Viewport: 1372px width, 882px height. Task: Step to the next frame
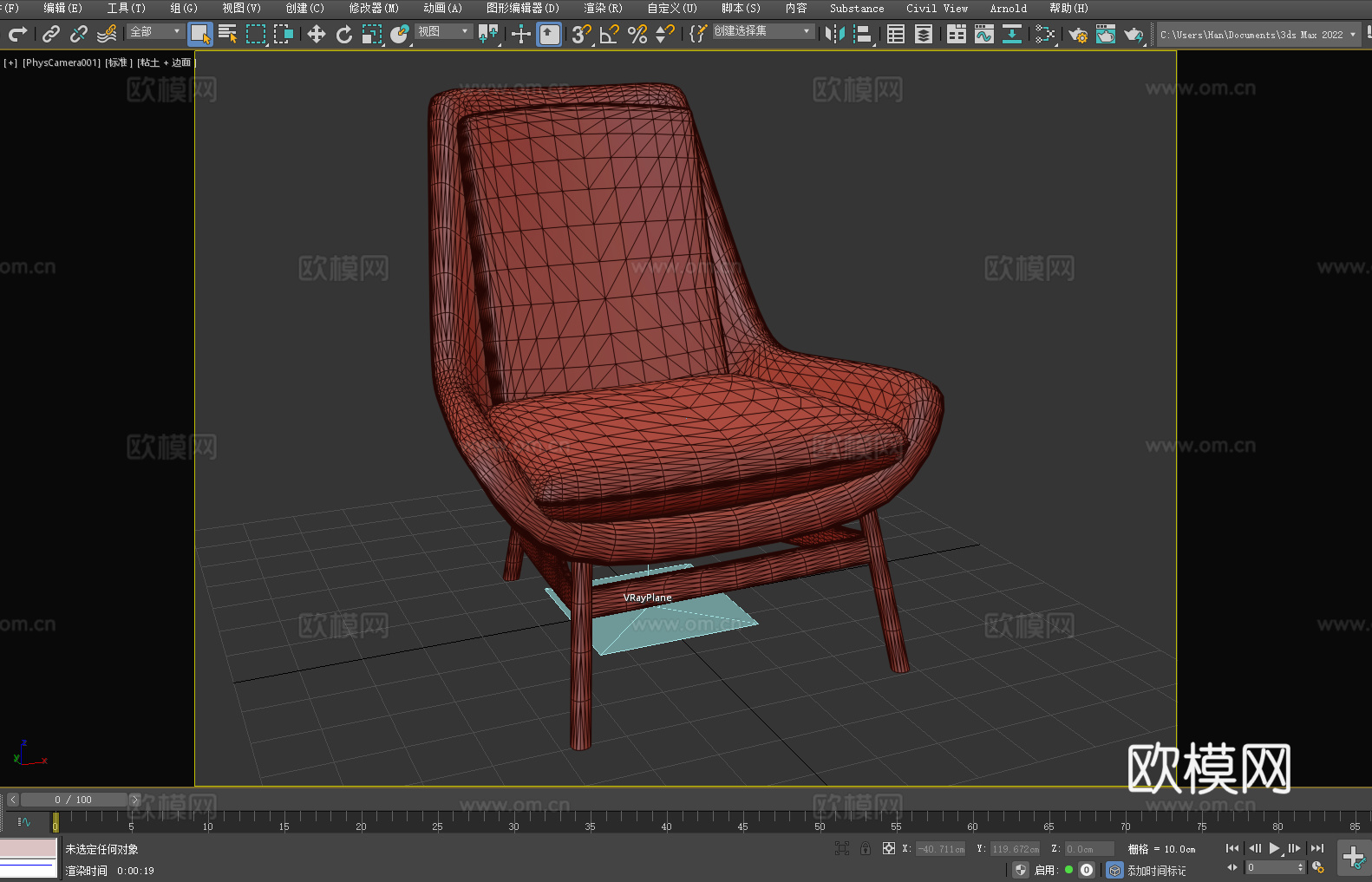tap(1295, 848)
